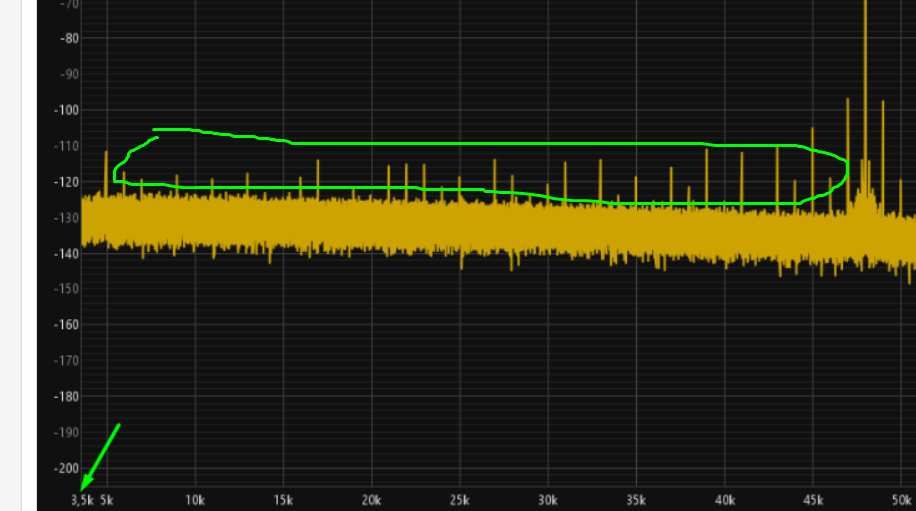This screenshot has height=511, width=916.
Task: Click the -140 dB axis label
Action: pos(66,254)
